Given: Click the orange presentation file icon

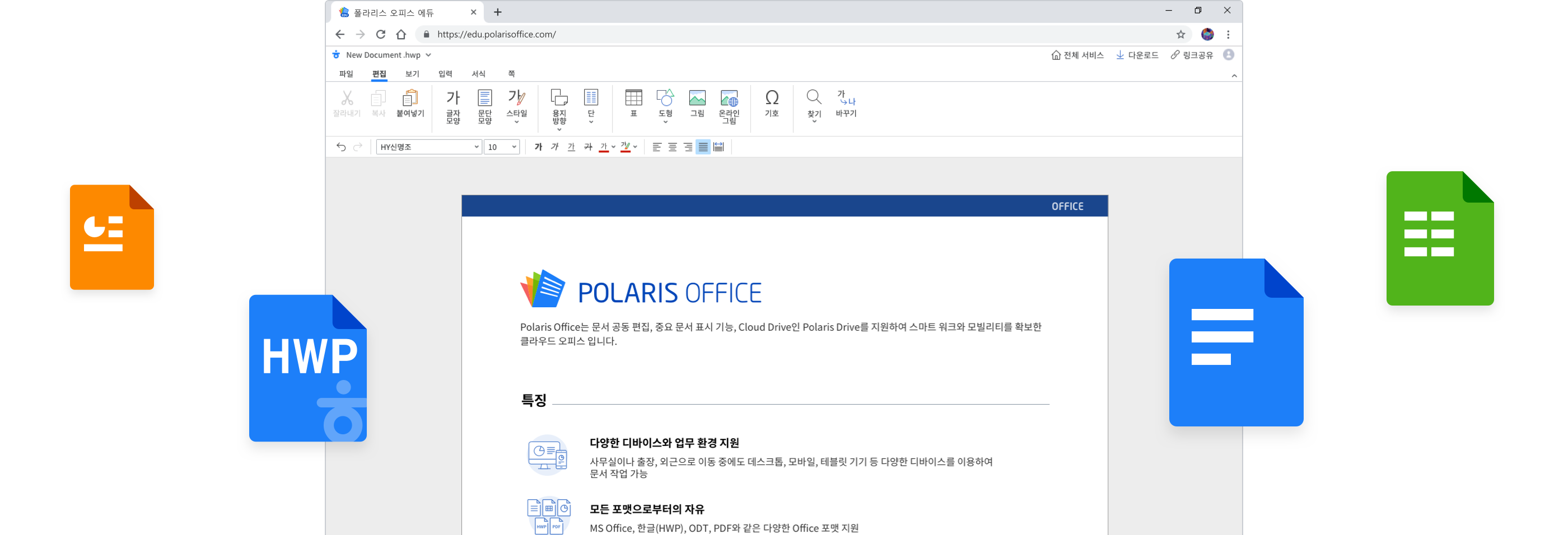Looking at the screenshot, I should tap(112, 237).
